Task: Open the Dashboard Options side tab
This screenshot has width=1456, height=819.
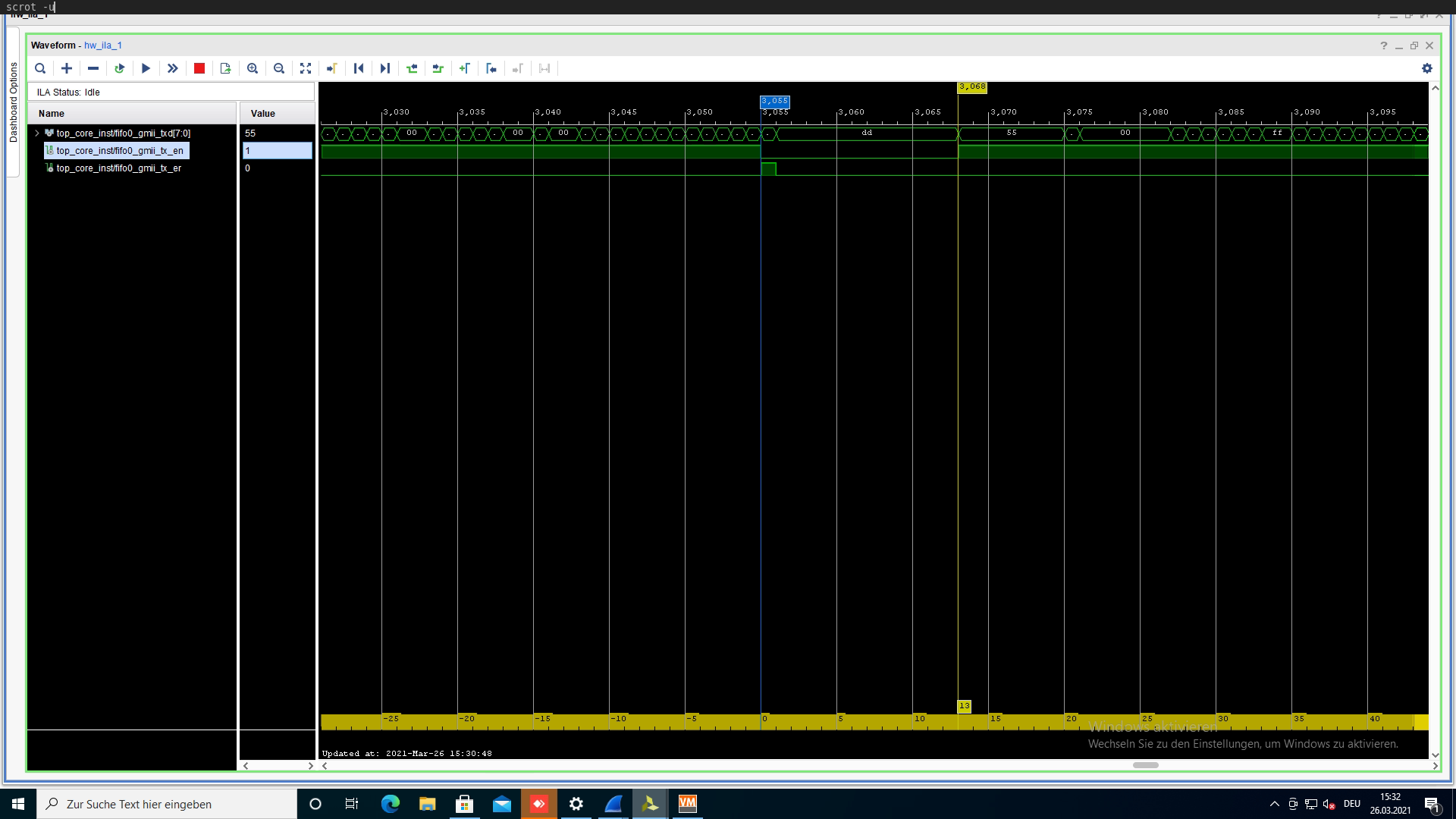Action: coord(13,102)
